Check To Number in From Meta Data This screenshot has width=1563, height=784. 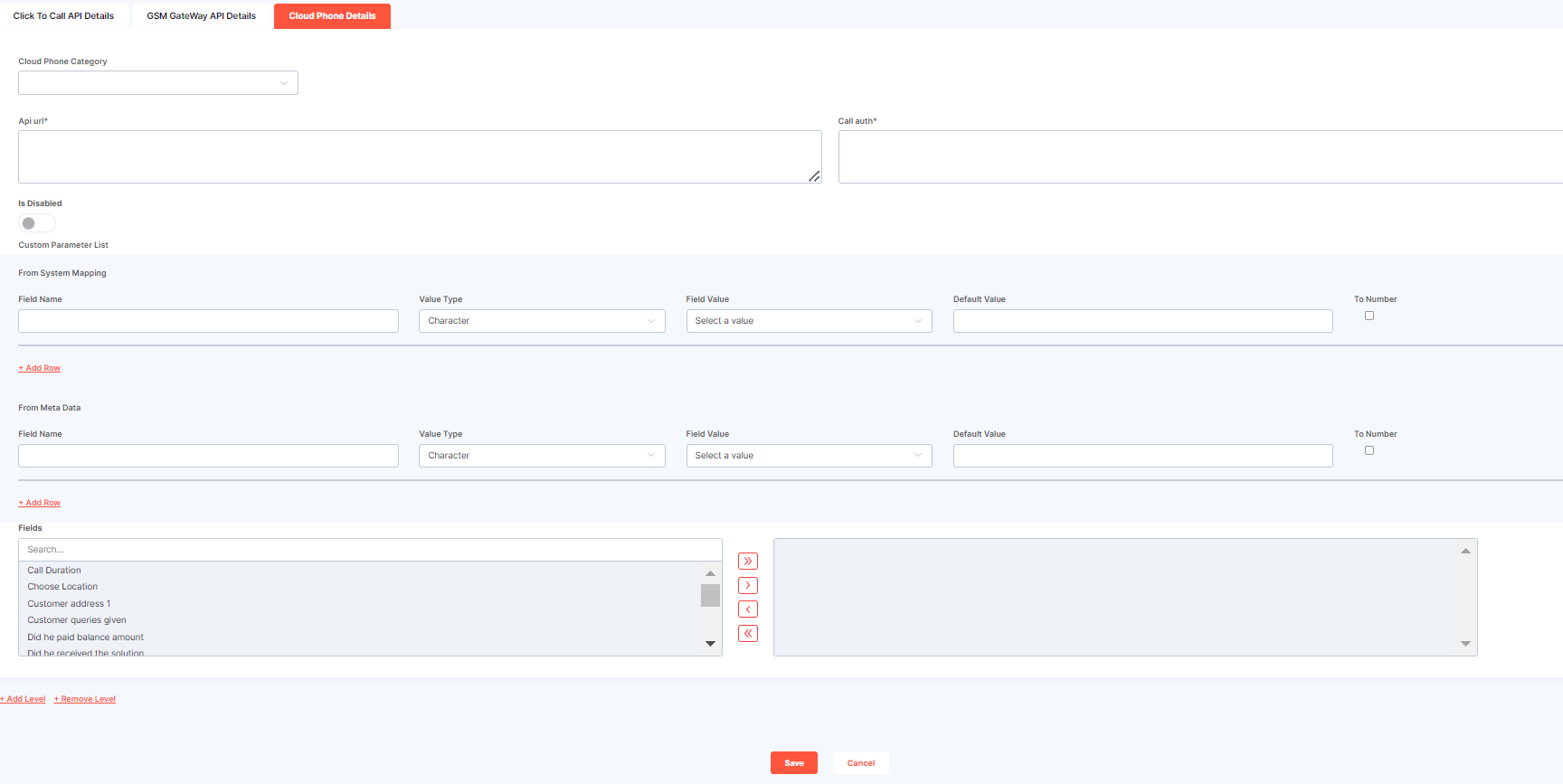point(1369,450)
